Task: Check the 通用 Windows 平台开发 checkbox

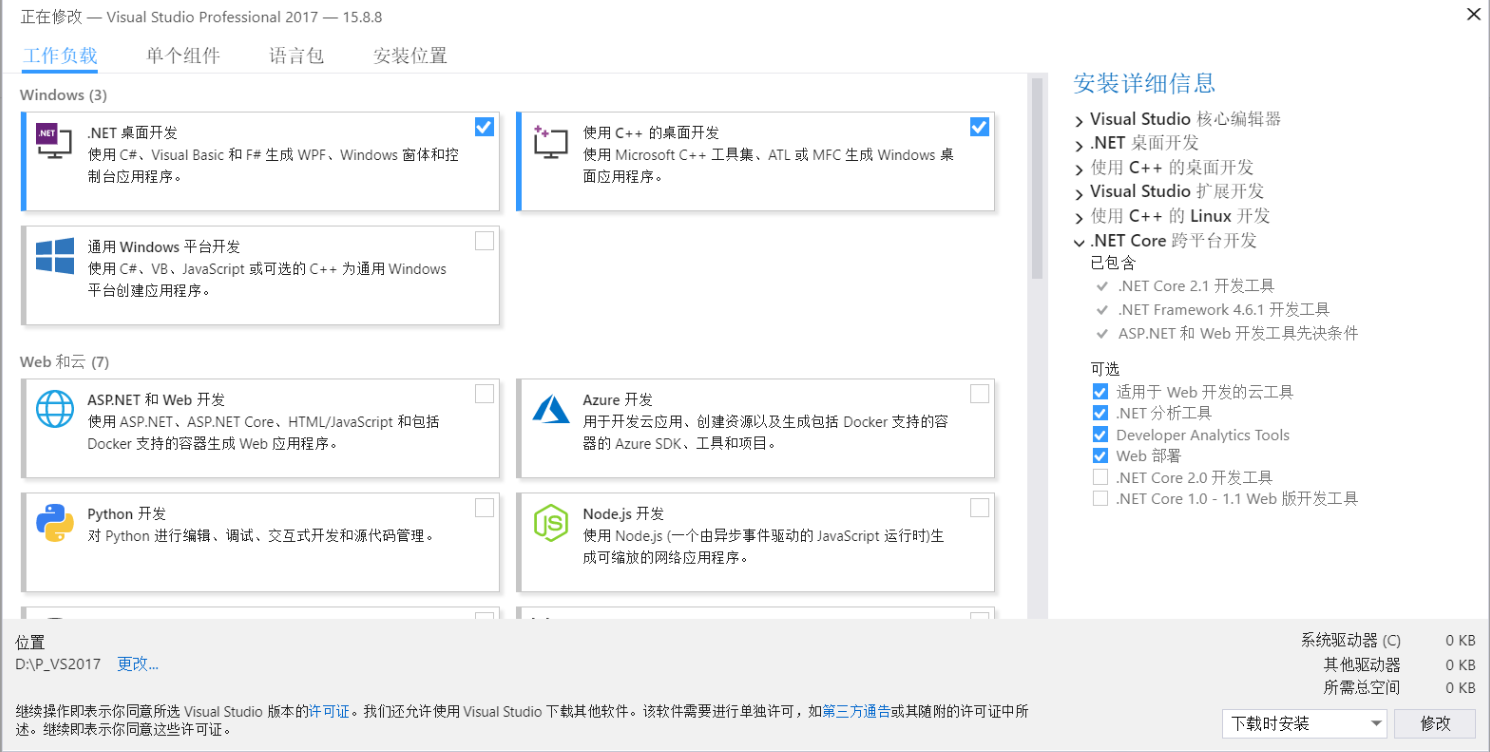Action: [484, 241]
